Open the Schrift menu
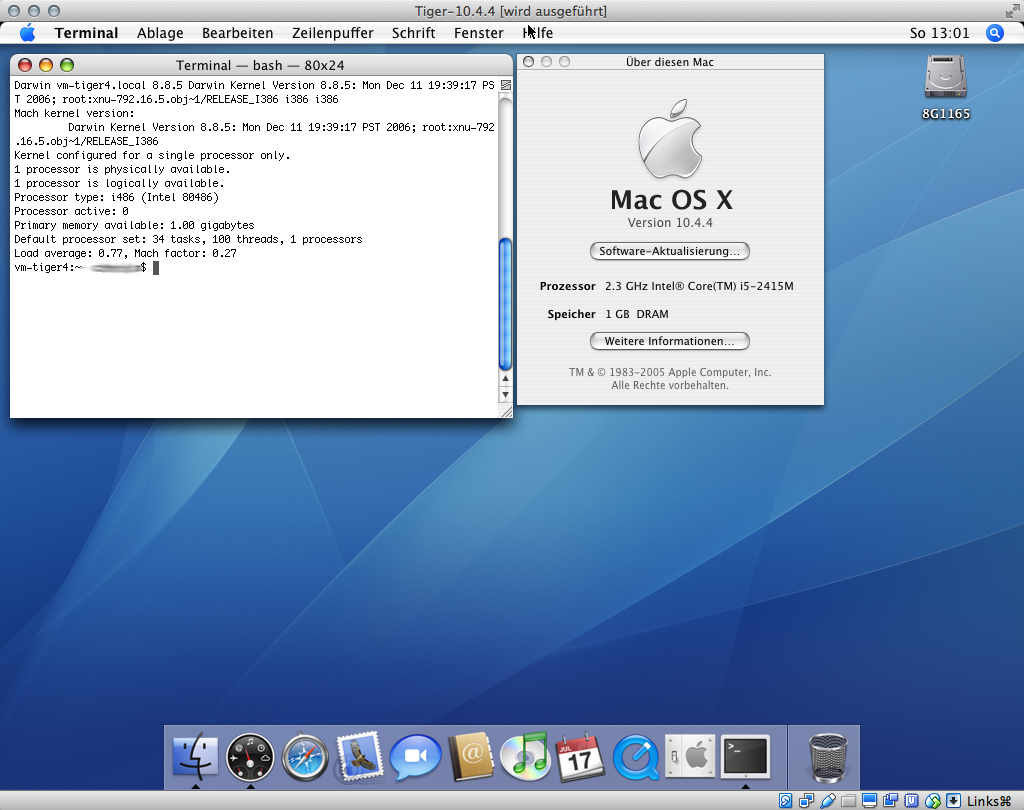 pyautogui.click(x=413, y=33)
